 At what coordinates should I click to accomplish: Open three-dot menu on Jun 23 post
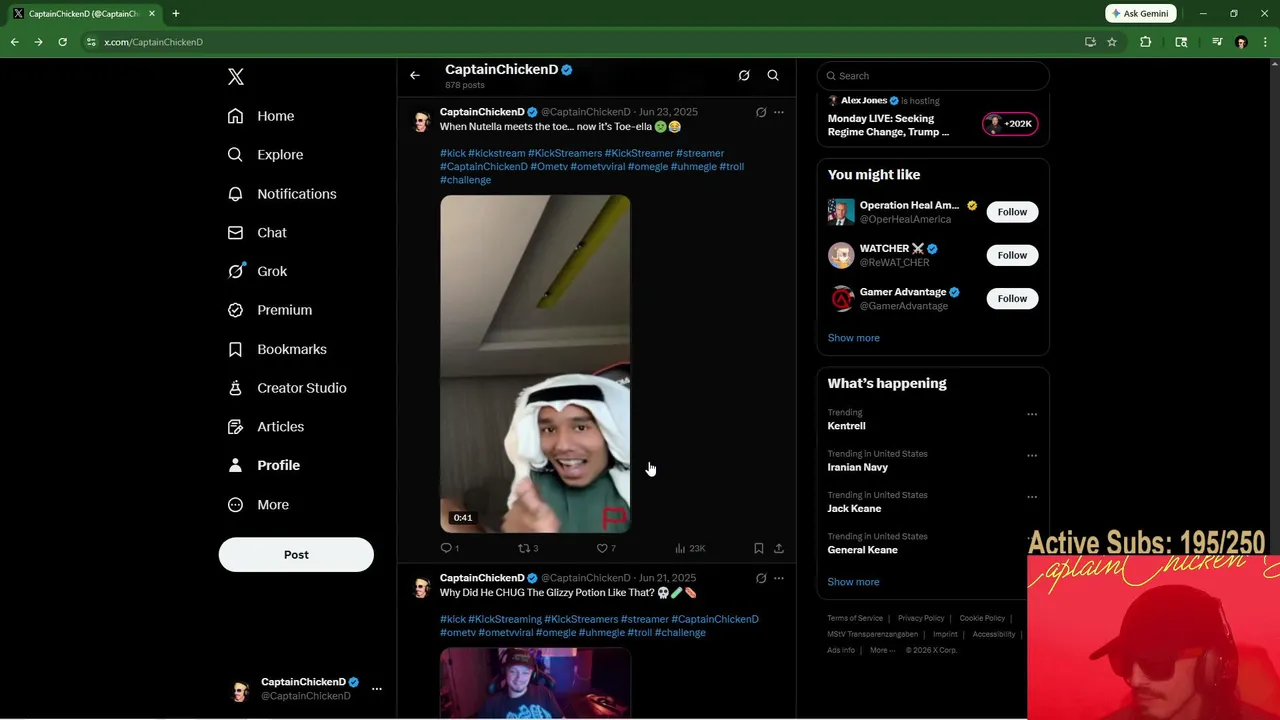click(779, 112)
